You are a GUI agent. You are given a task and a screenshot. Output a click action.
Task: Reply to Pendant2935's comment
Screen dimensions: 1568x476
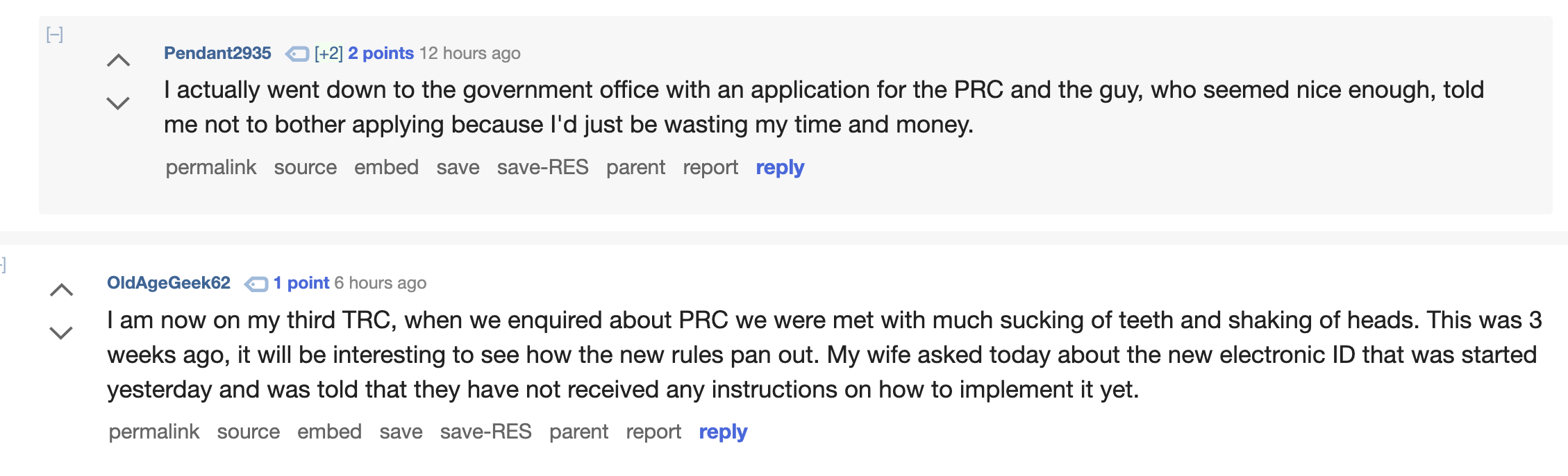780,168
